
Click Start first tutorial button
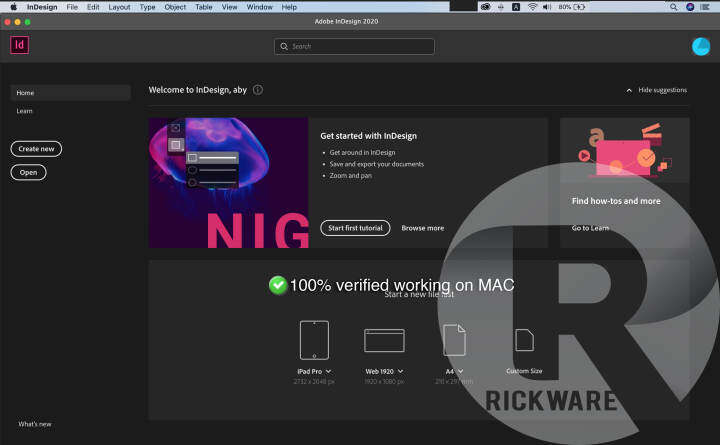pyautogui.click(x=355, y=228)
